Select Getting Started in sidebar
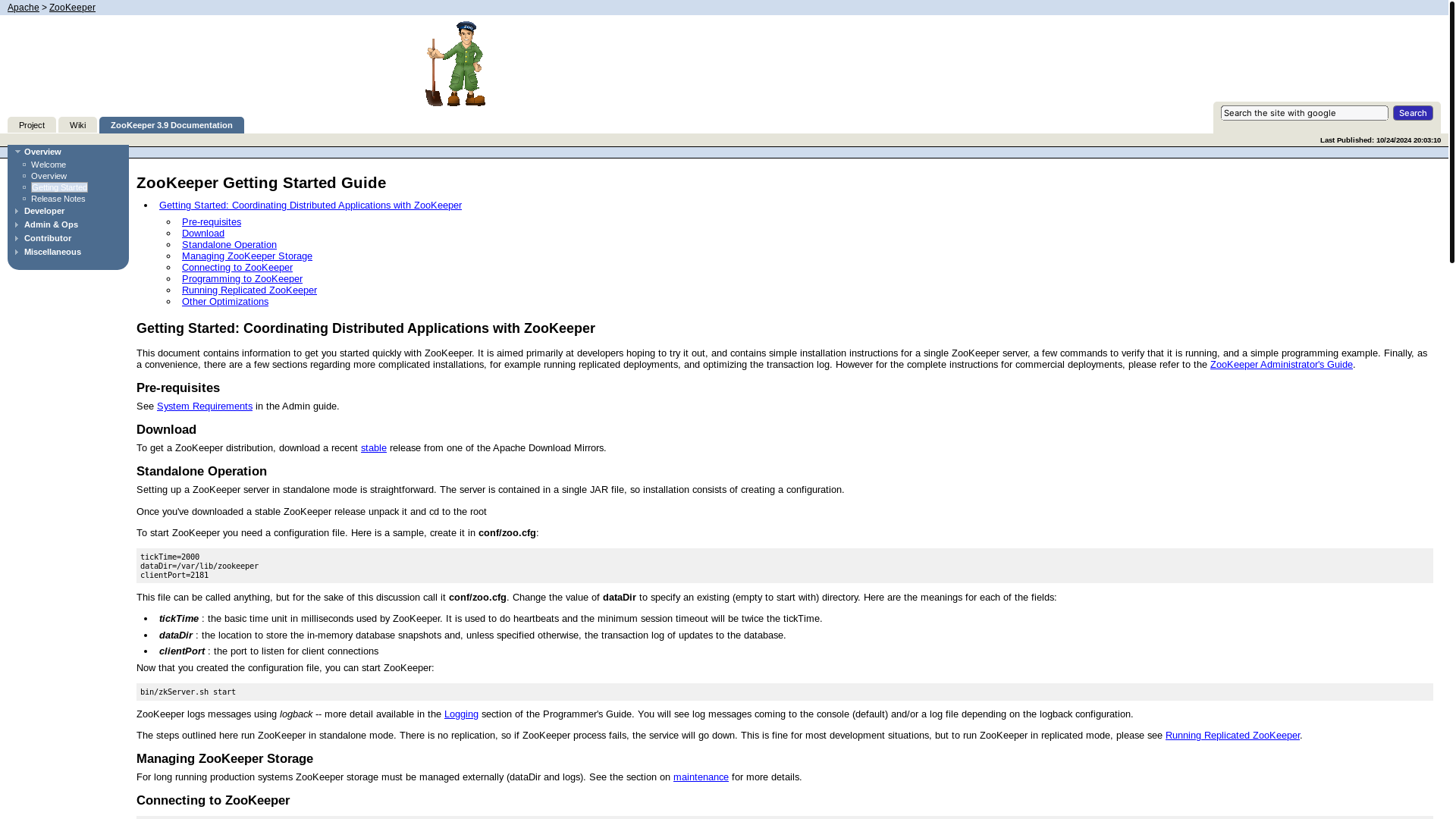The width and height of the screenshot is (1456, 819). coord(59,187)
